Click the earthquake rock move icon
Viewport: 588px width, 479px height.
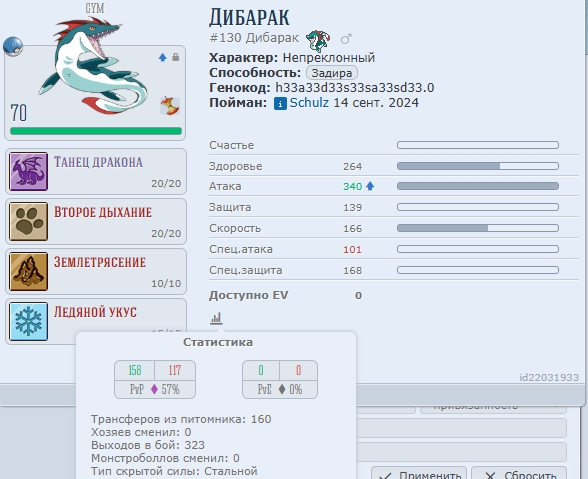[28, 271]
